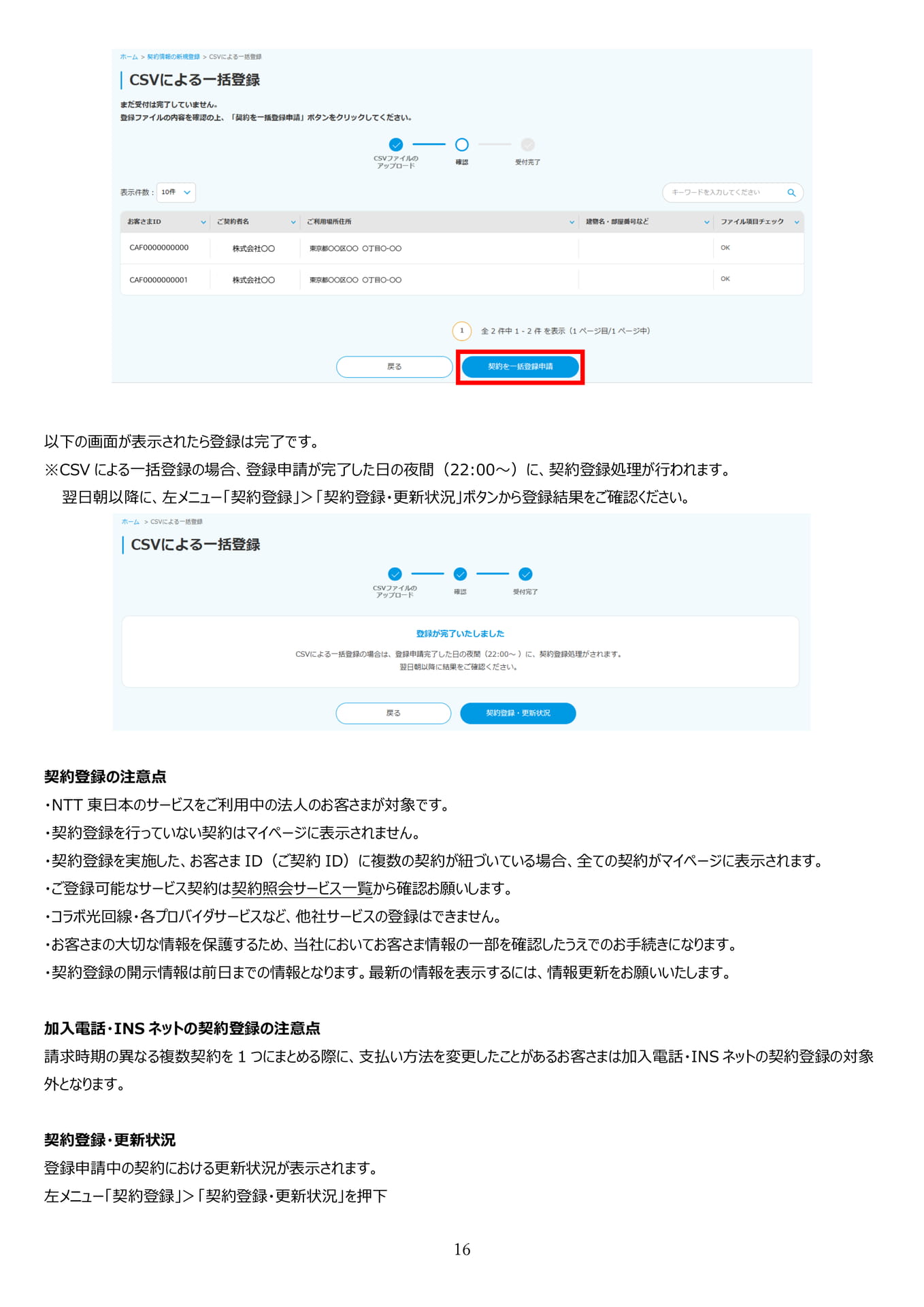
Task: Select the CAF0000000000 customer ID cell
Action: tap(159, 248)
